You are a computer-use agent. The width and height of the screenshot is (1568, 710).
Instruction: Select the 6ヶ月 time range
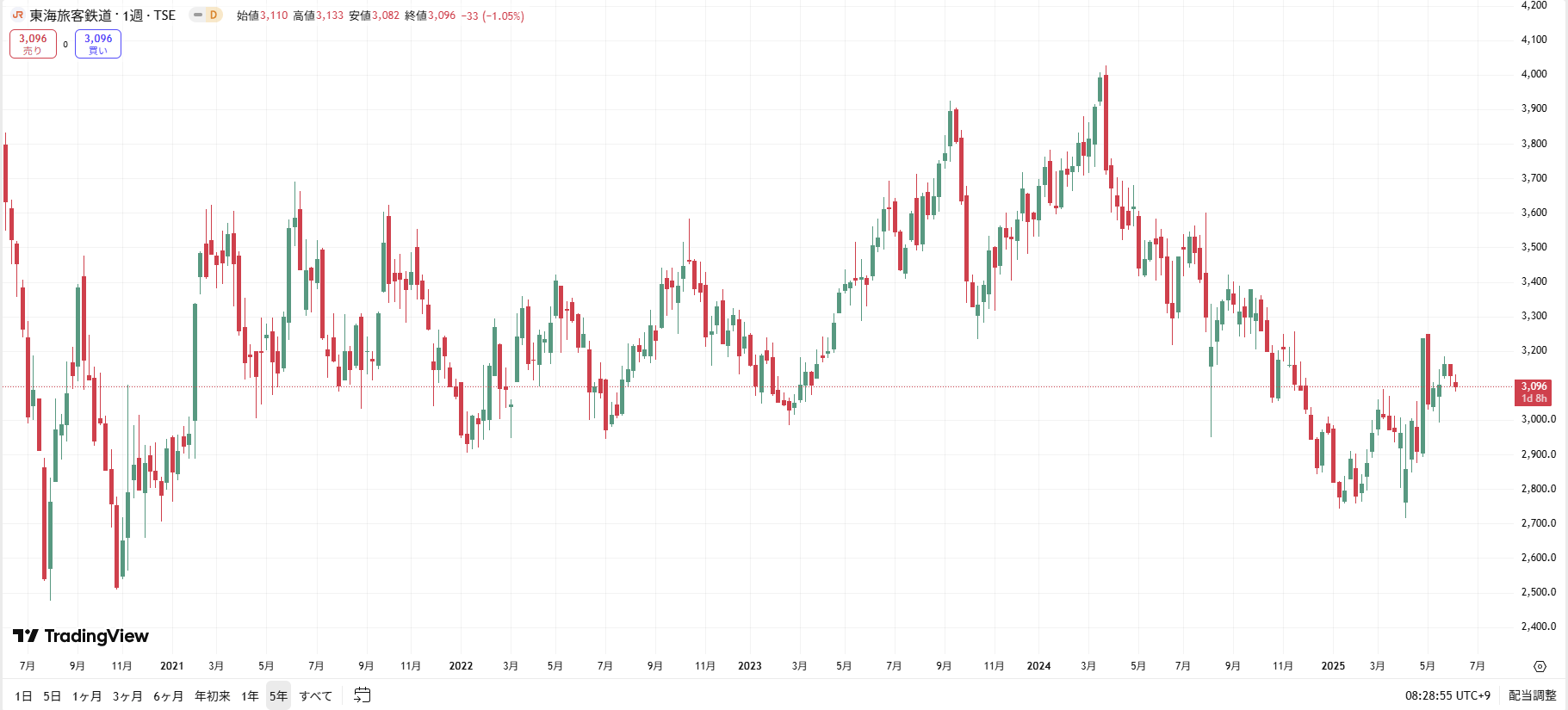pos(169,695)
